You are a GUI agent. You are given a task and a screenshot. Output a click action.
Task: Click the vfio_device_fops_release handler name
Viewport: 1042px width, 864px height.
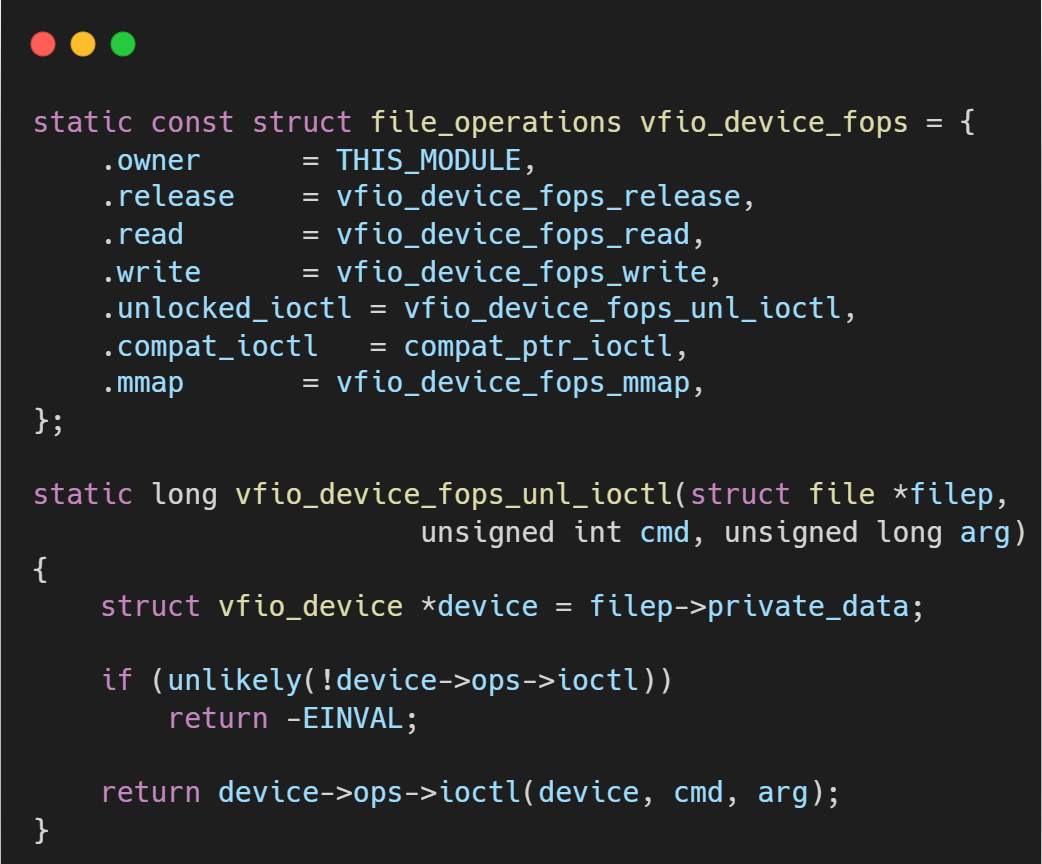pyautogui.click(x=538, y=197)
